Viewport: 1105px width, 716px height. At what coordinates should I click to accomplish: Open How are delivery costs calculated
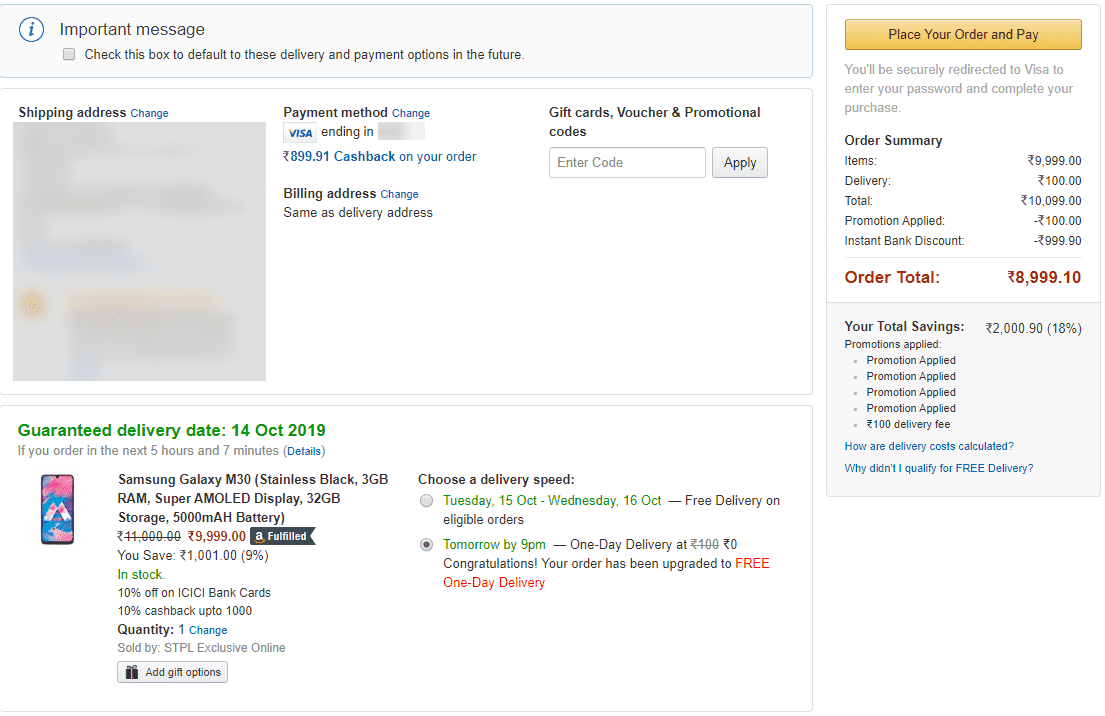[x=928, y=447]
